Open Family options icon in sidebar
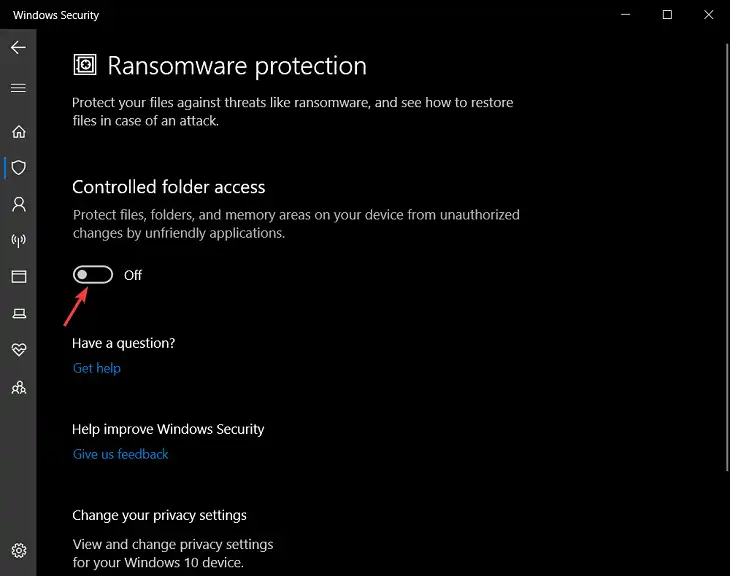 [x=19, y=387]
